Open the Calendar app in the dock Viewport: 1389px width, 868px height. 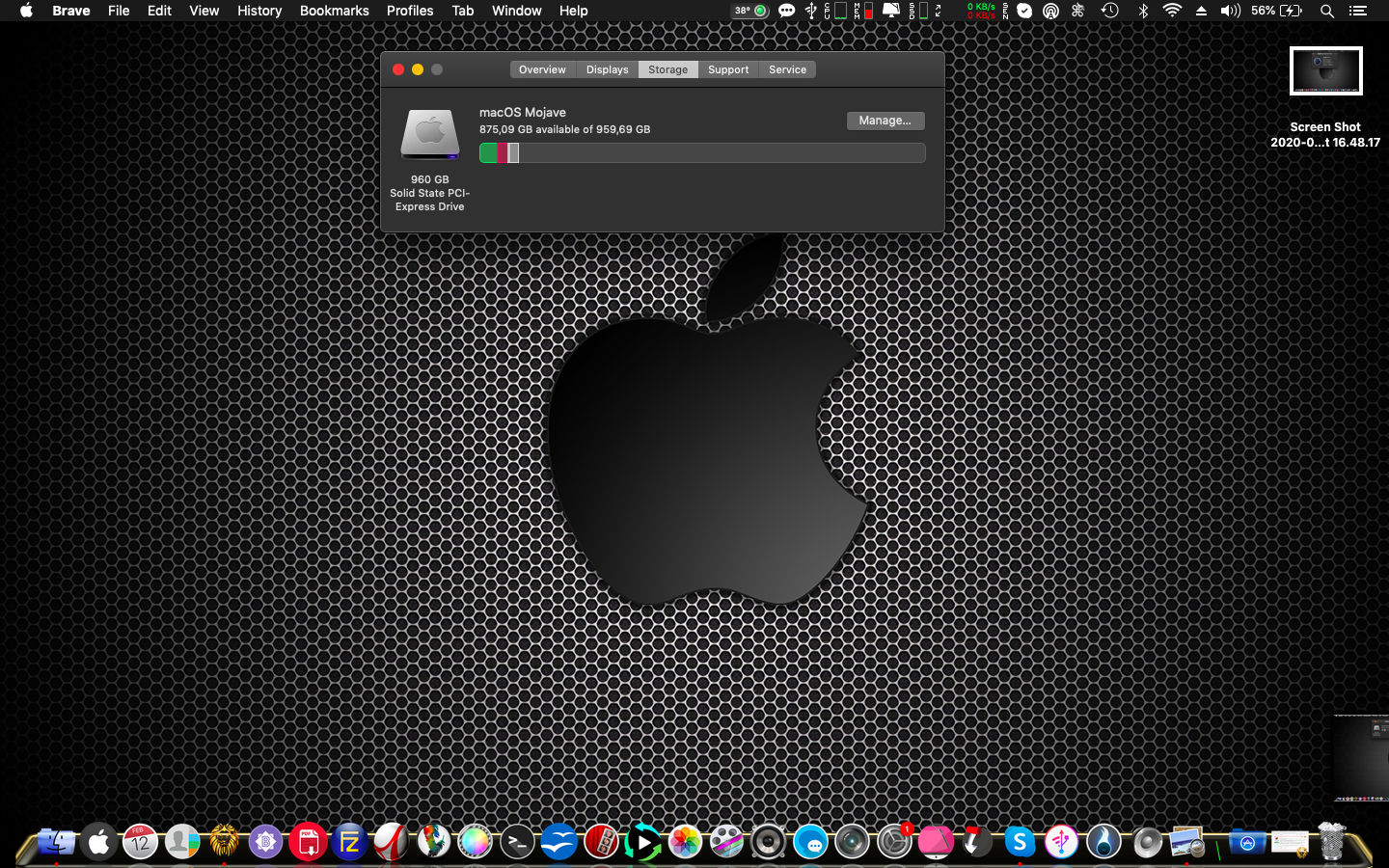(x=140, y=842)
